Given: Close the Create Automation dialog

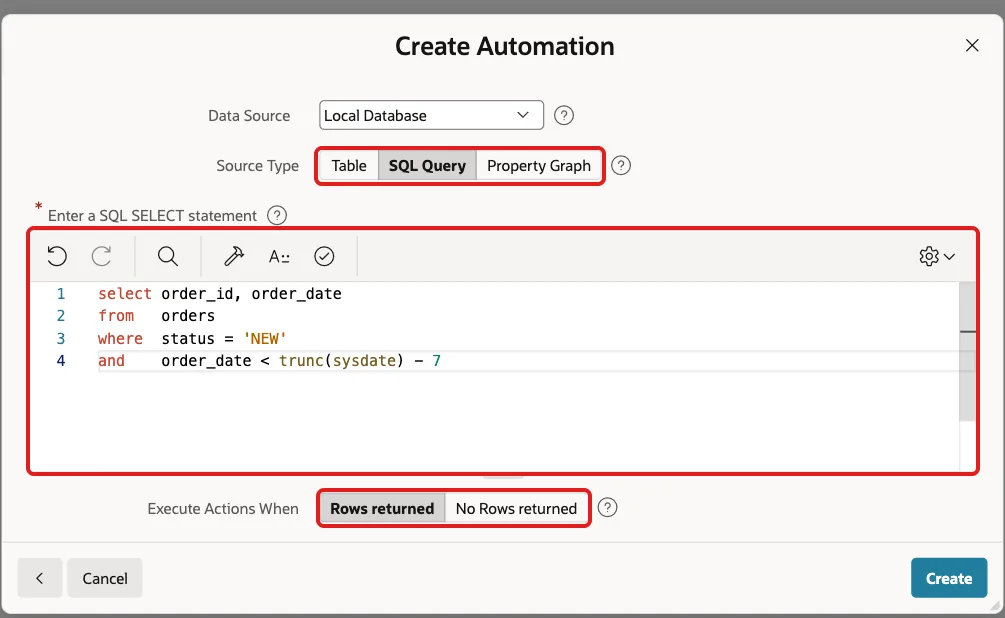Looking at the screenshot, I should point(972,46).
